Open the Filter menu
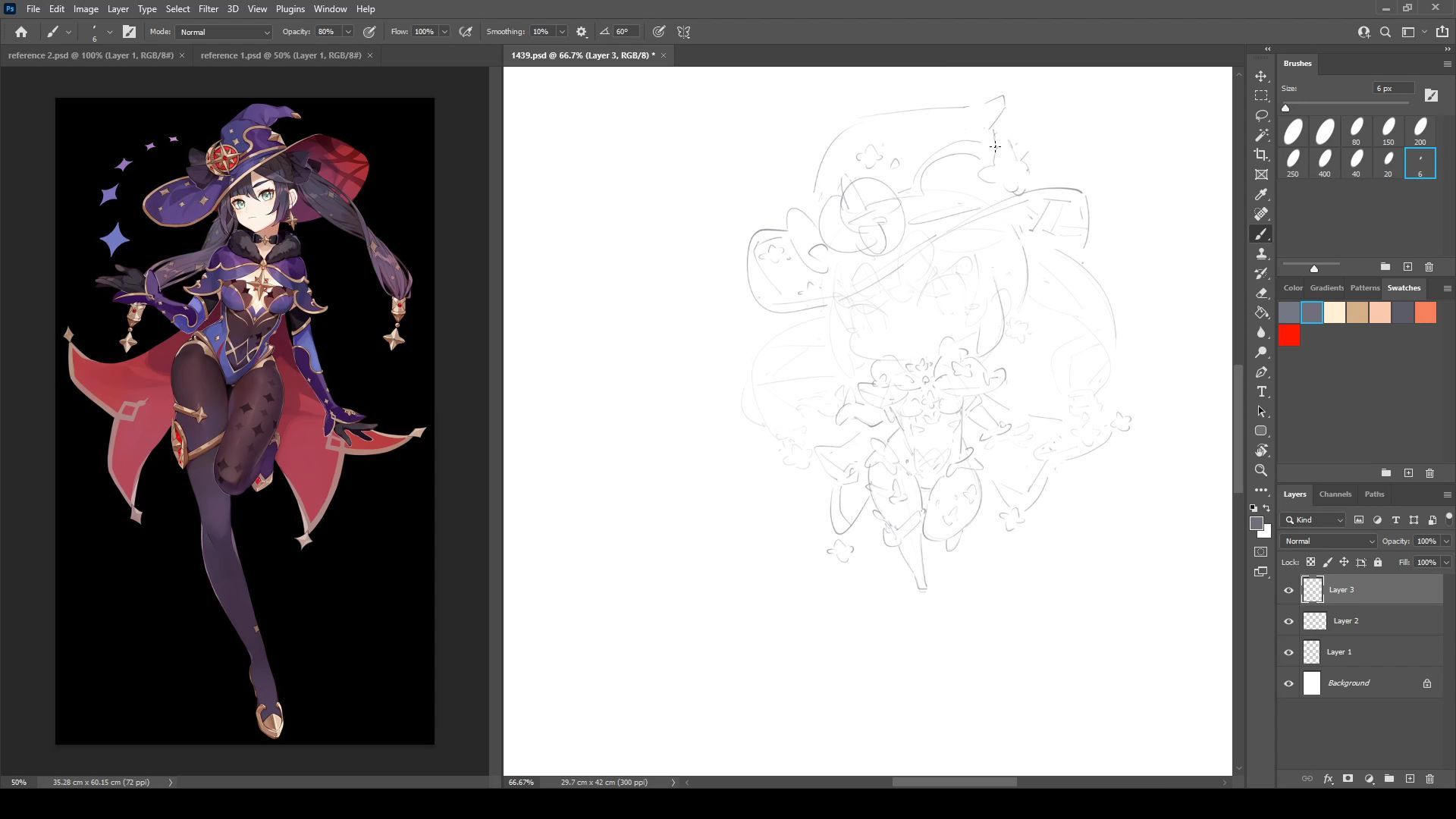Screen dimensions: 1456x819 [208, 8]
